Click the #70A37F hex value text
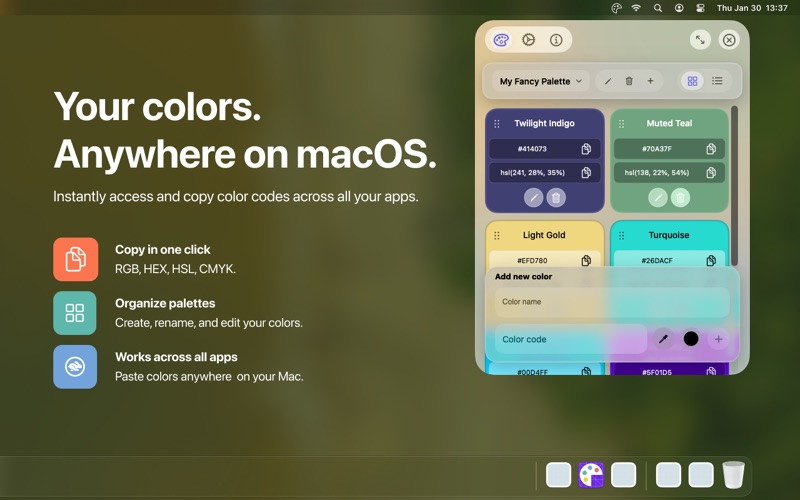The width and height of the screenshot is (800, 500). click(657, 149)
